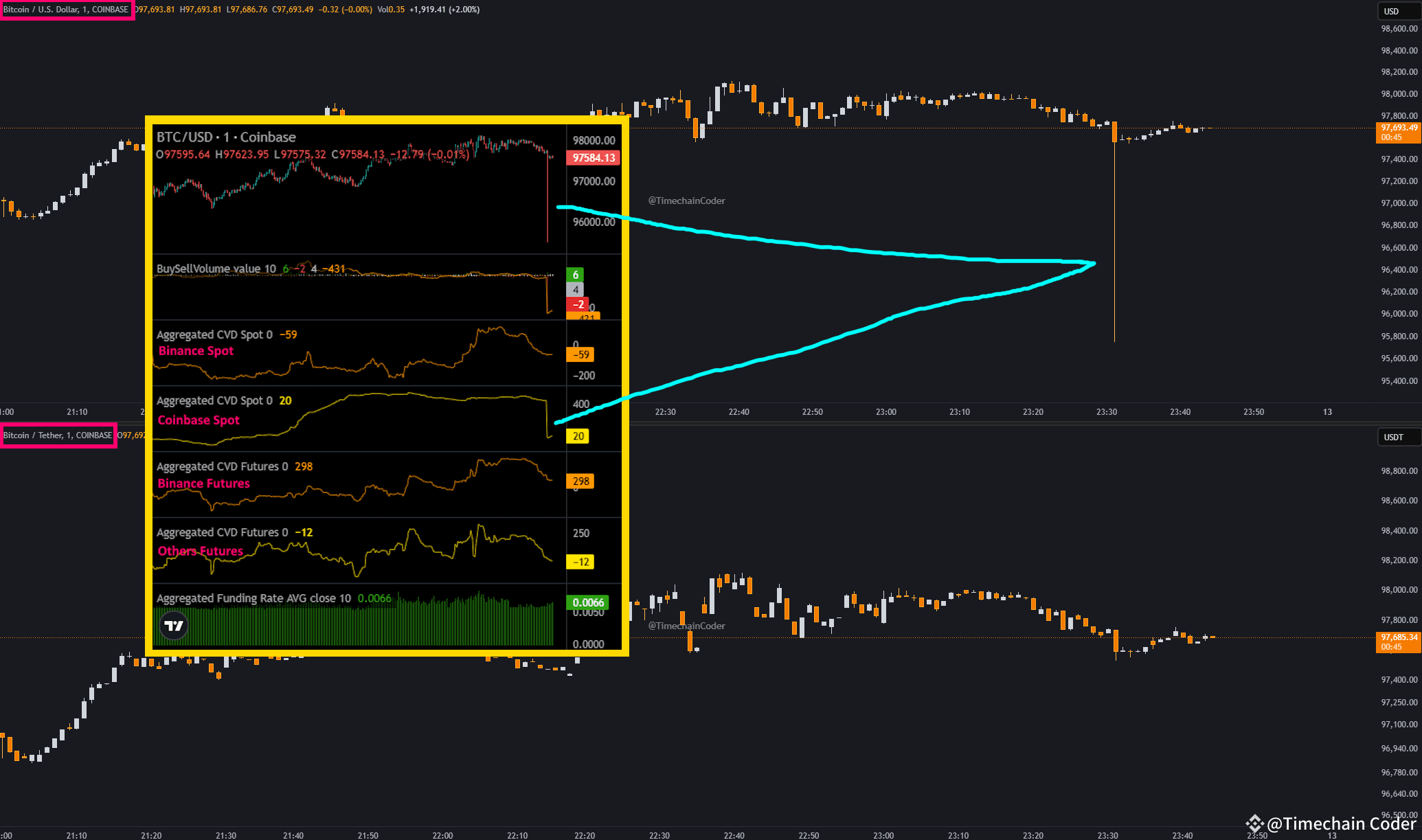Click the BuySellVolume value 10 indicator title
1422x840 pixels.
(217, 269)
